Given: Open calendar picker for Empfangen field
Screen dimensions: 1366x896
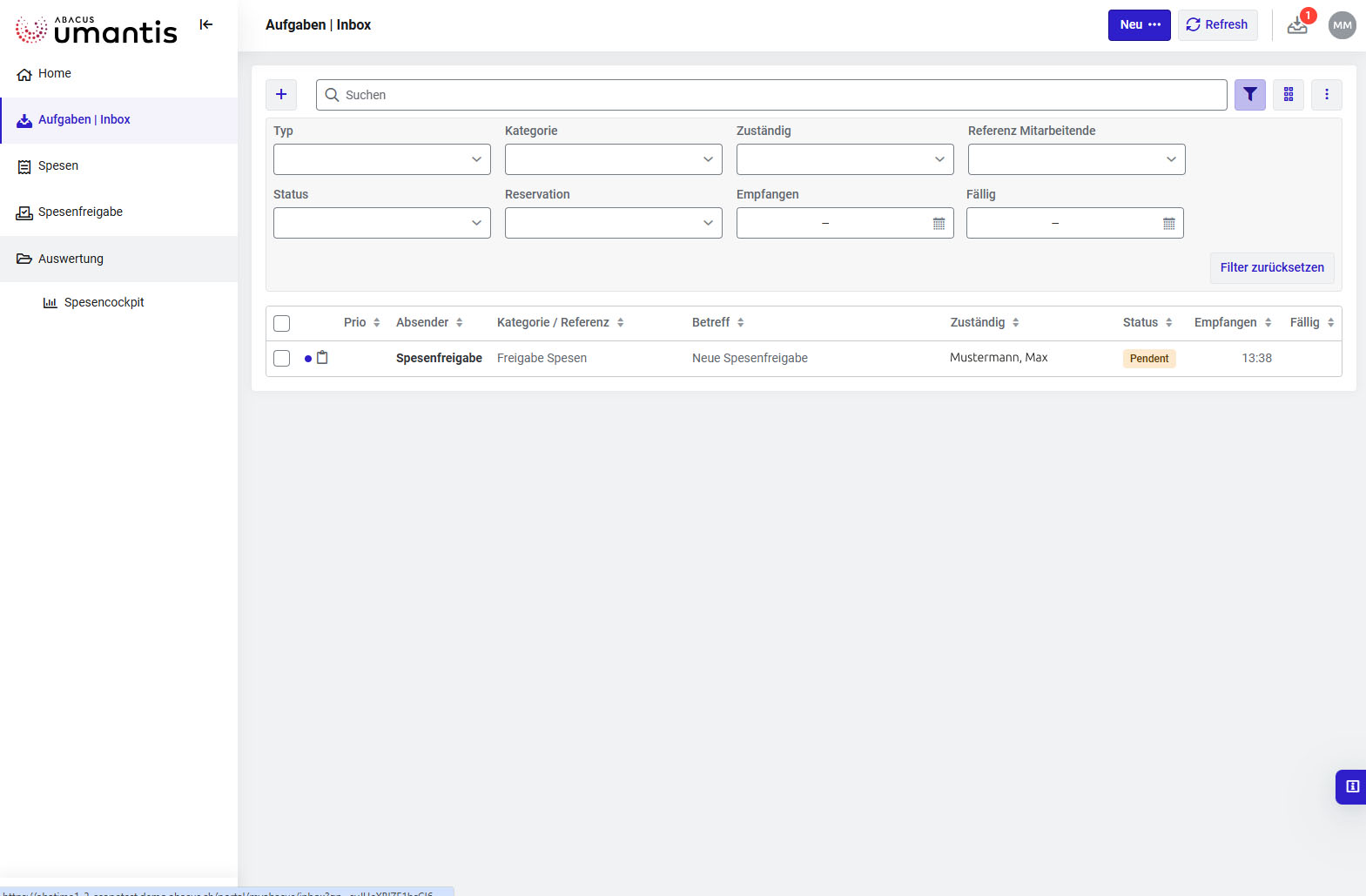Looking at the screenshot, I should pyautogui.click(x=939, y=224).
